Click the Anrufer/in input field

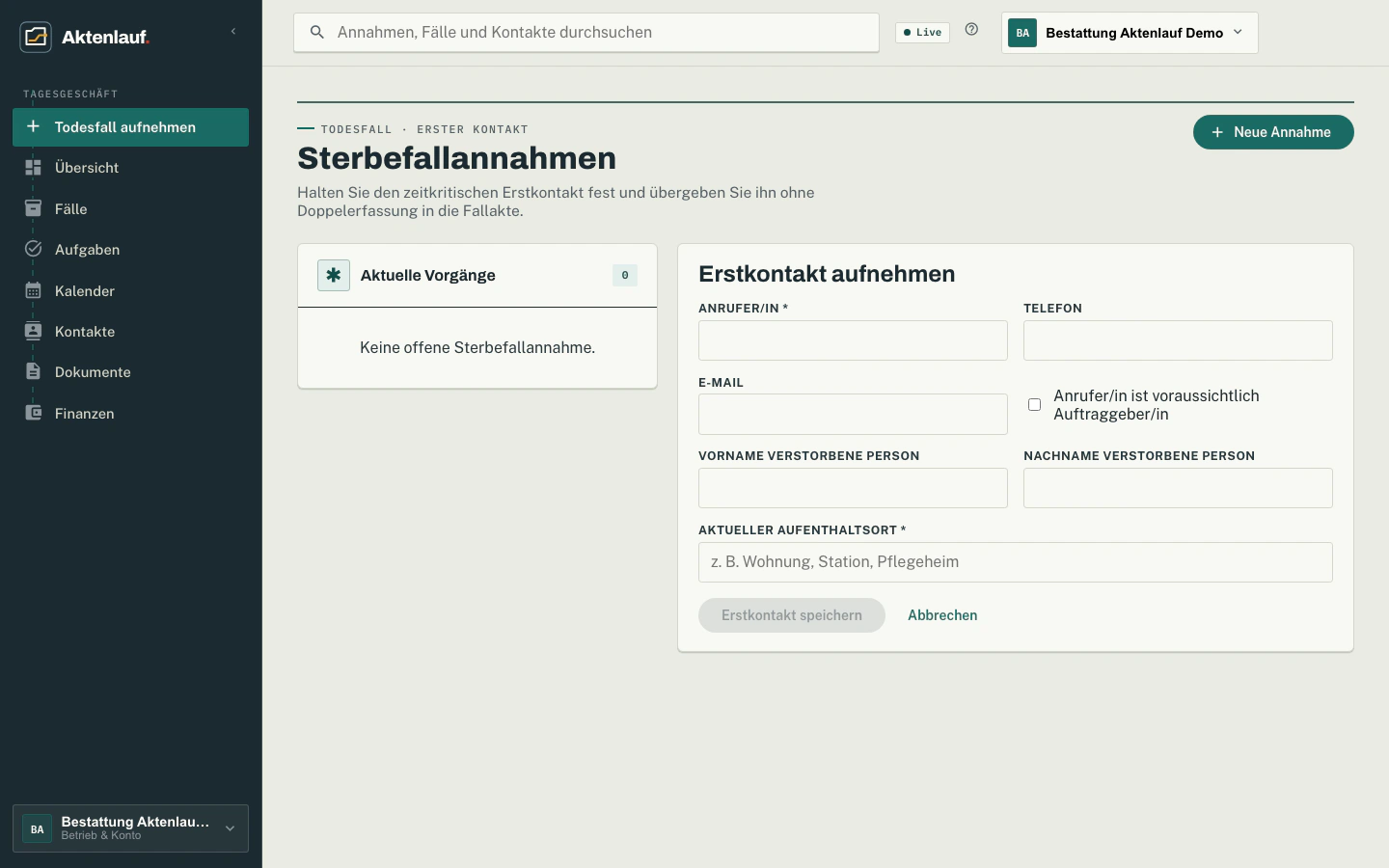[853, 340]
